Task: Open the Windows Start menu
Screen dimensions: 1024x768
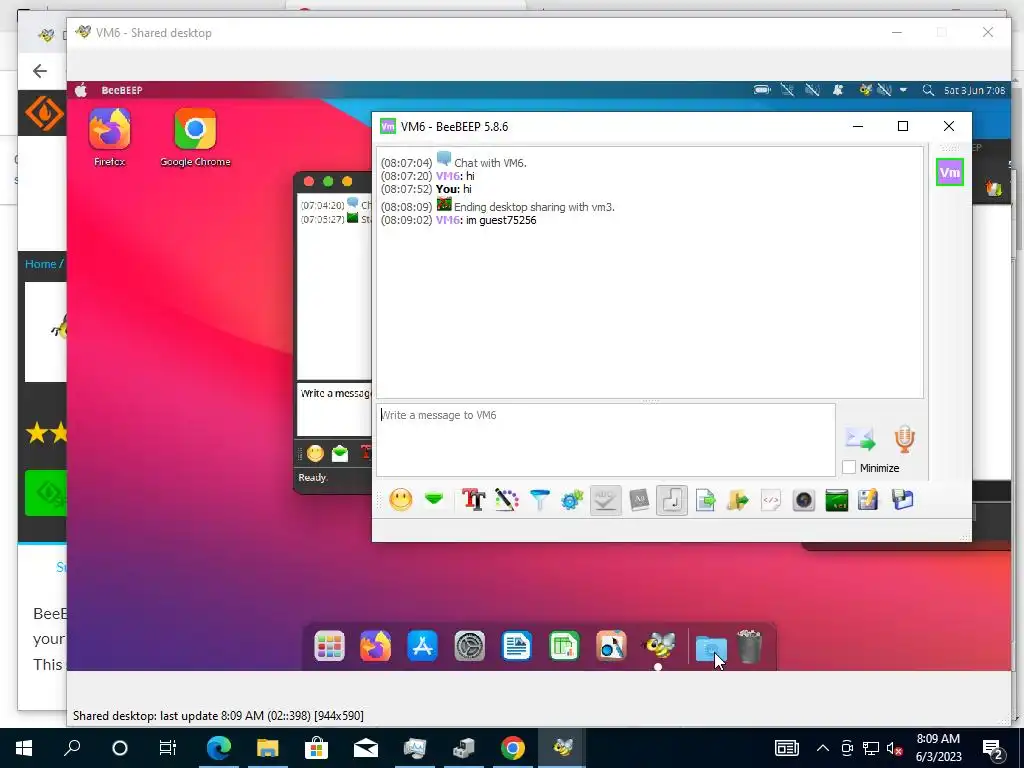Action: click(x=24, y=748)
